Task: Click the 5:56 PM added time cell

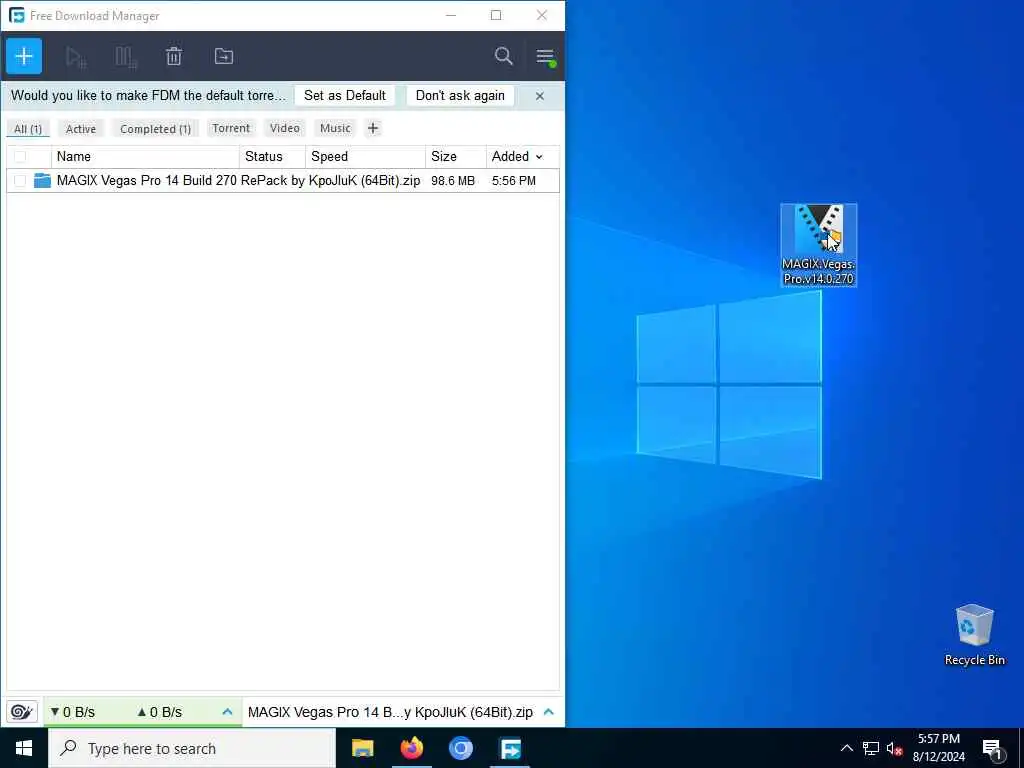Action: 514,181
